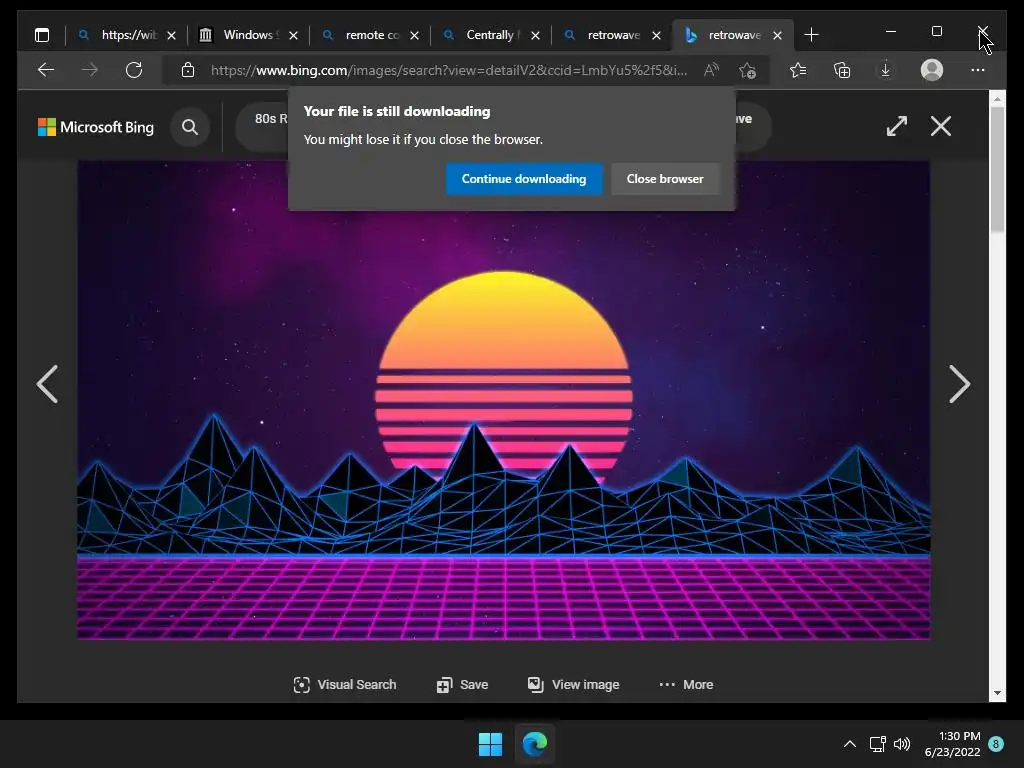The height and width of the screenshot is (768, 1024).
Task: Click Continue downloading button
Action: point(524,179)
